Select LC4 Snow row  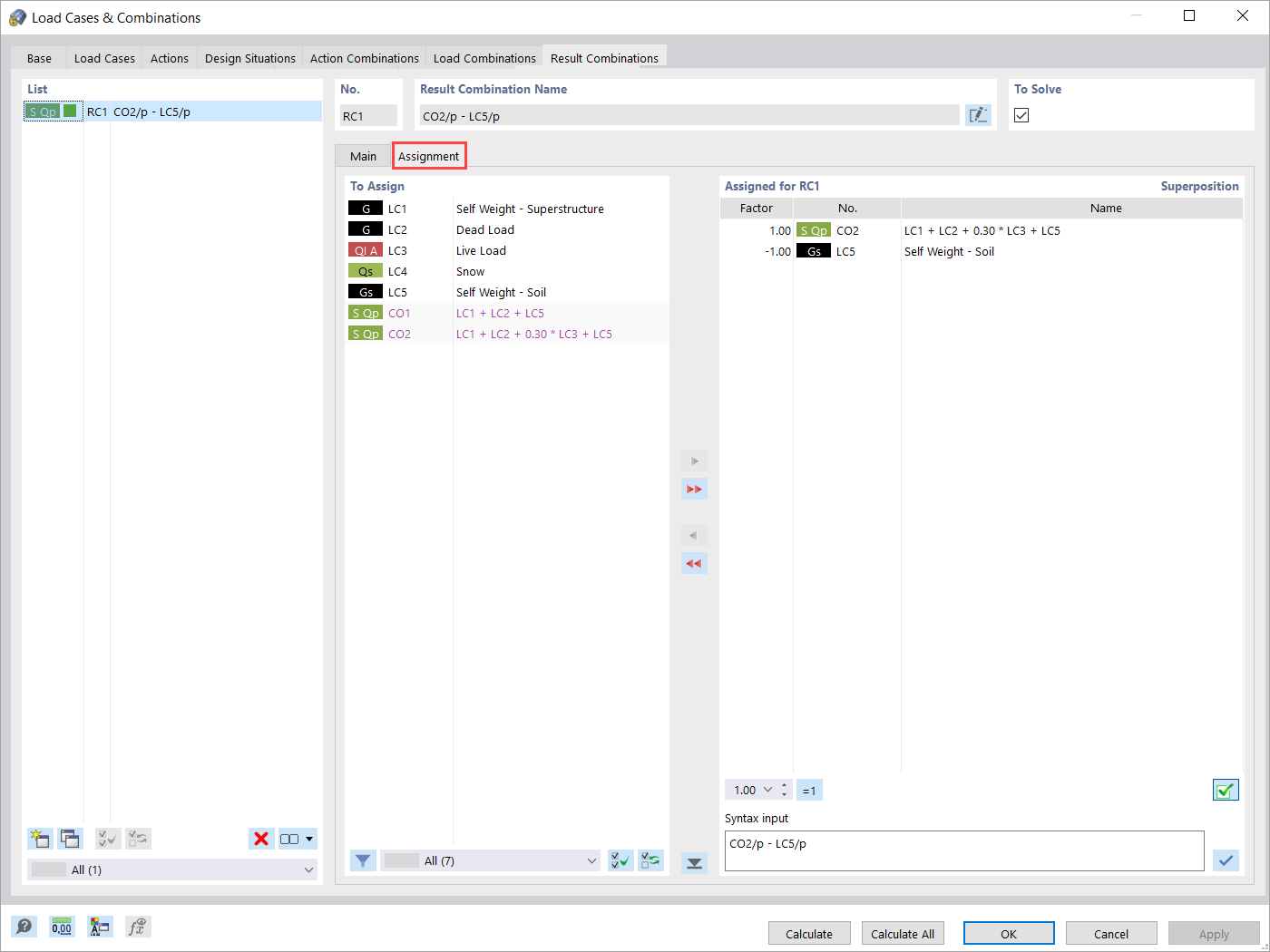507,271
